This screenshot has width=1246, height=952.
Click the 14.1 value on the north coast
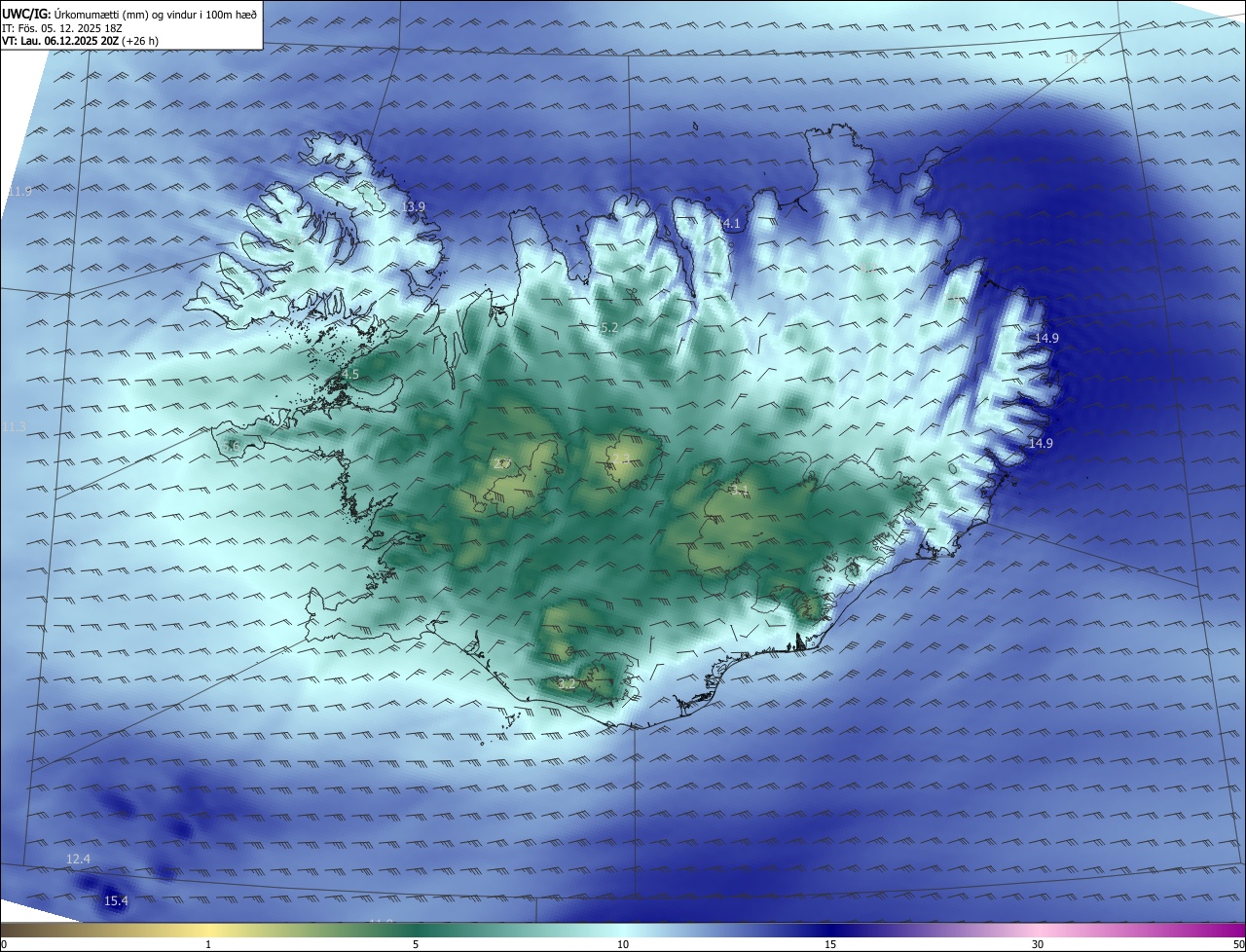[729, 224]
